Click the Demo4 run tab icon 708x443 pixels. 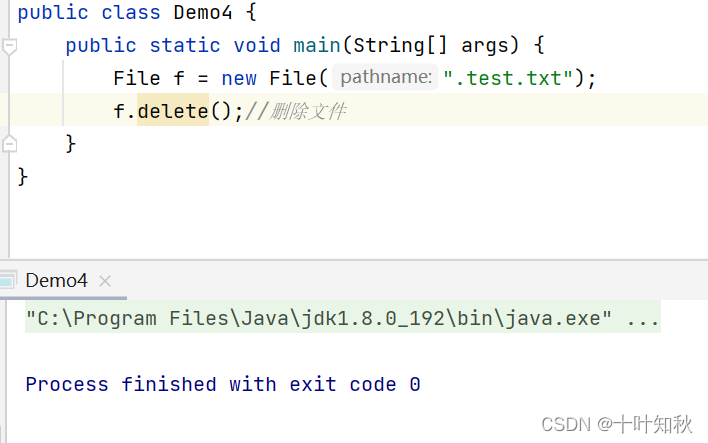tap(8, 280)
